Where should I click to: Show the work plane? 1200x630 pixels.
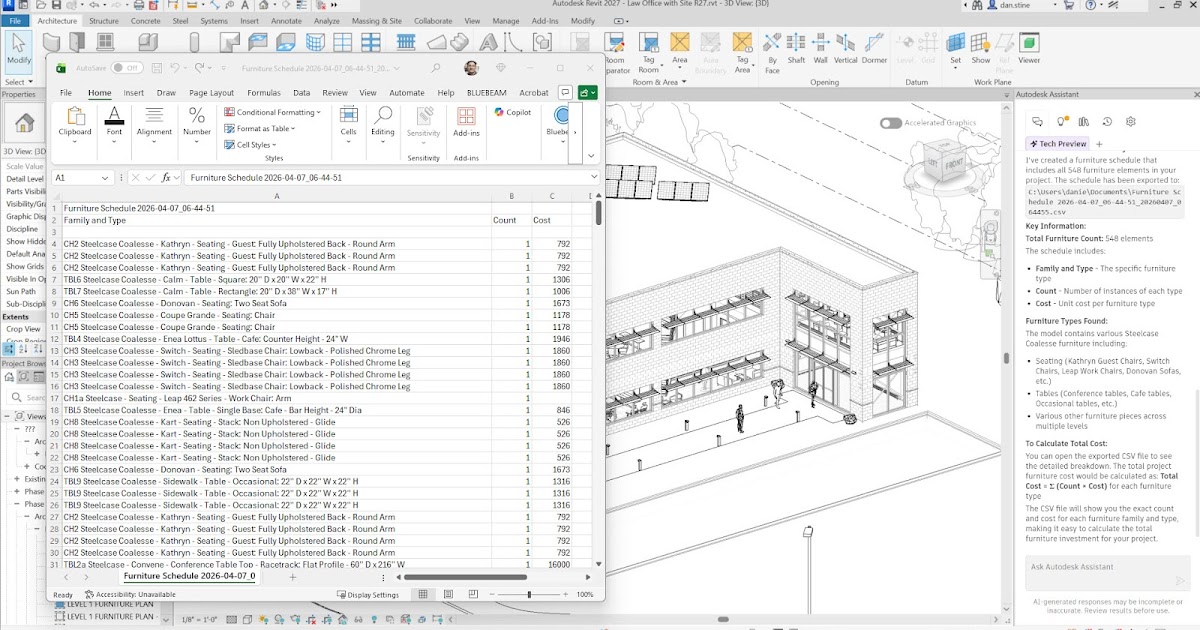[x=981, y=48]
